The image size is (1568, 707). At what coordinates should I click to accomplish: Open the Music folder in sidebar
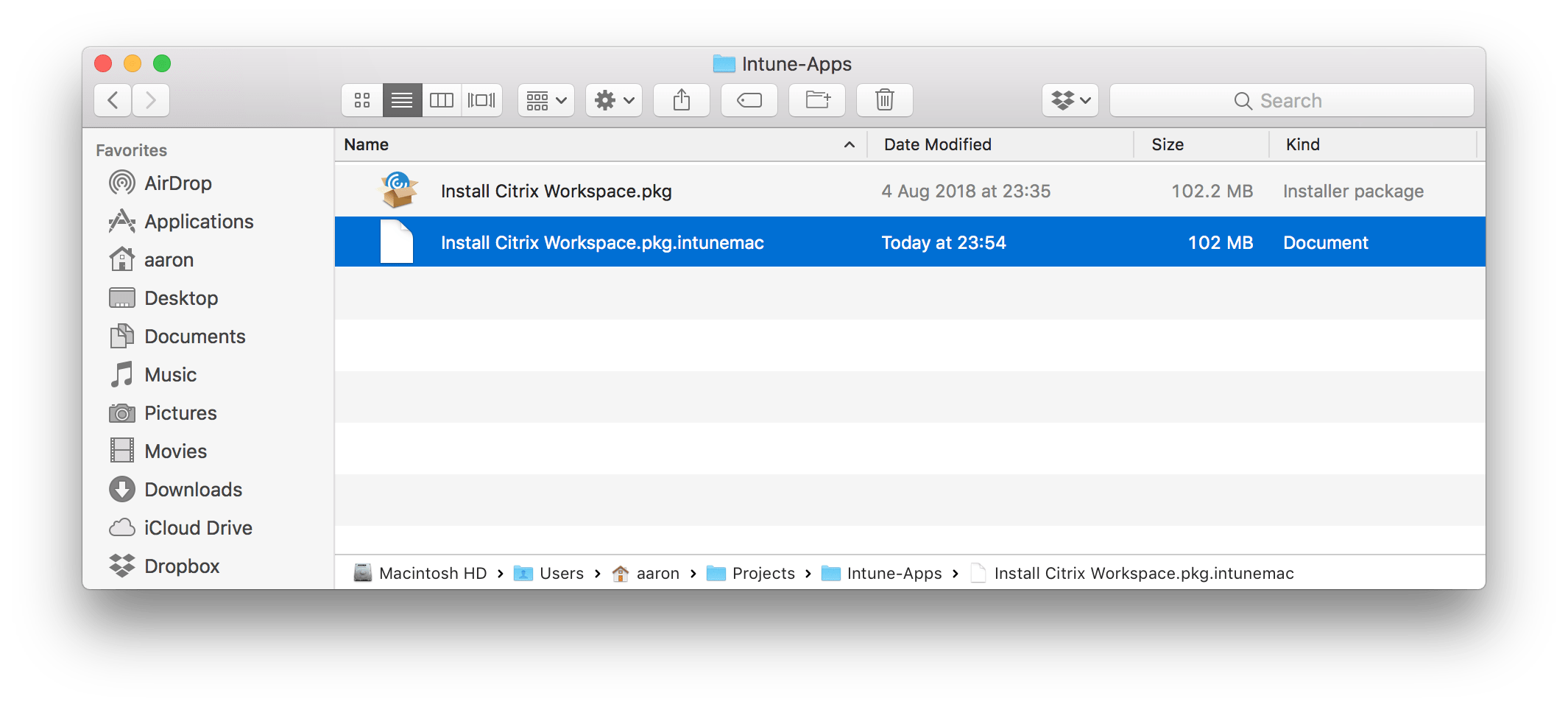(170, 374)
